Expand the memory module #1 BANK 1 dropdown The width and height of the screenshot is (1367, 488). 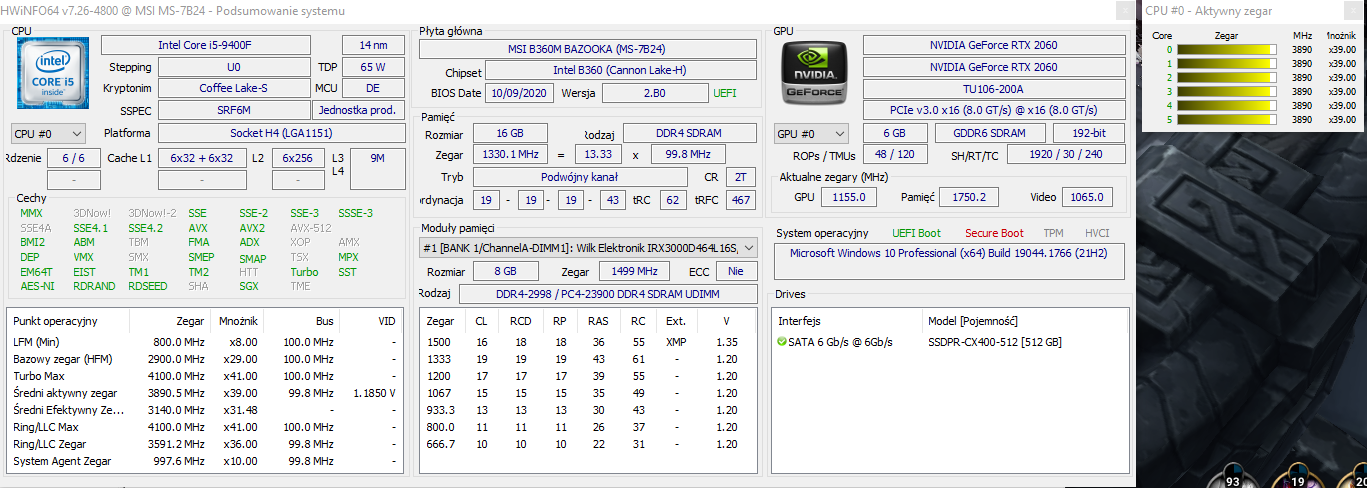[588, 248]
